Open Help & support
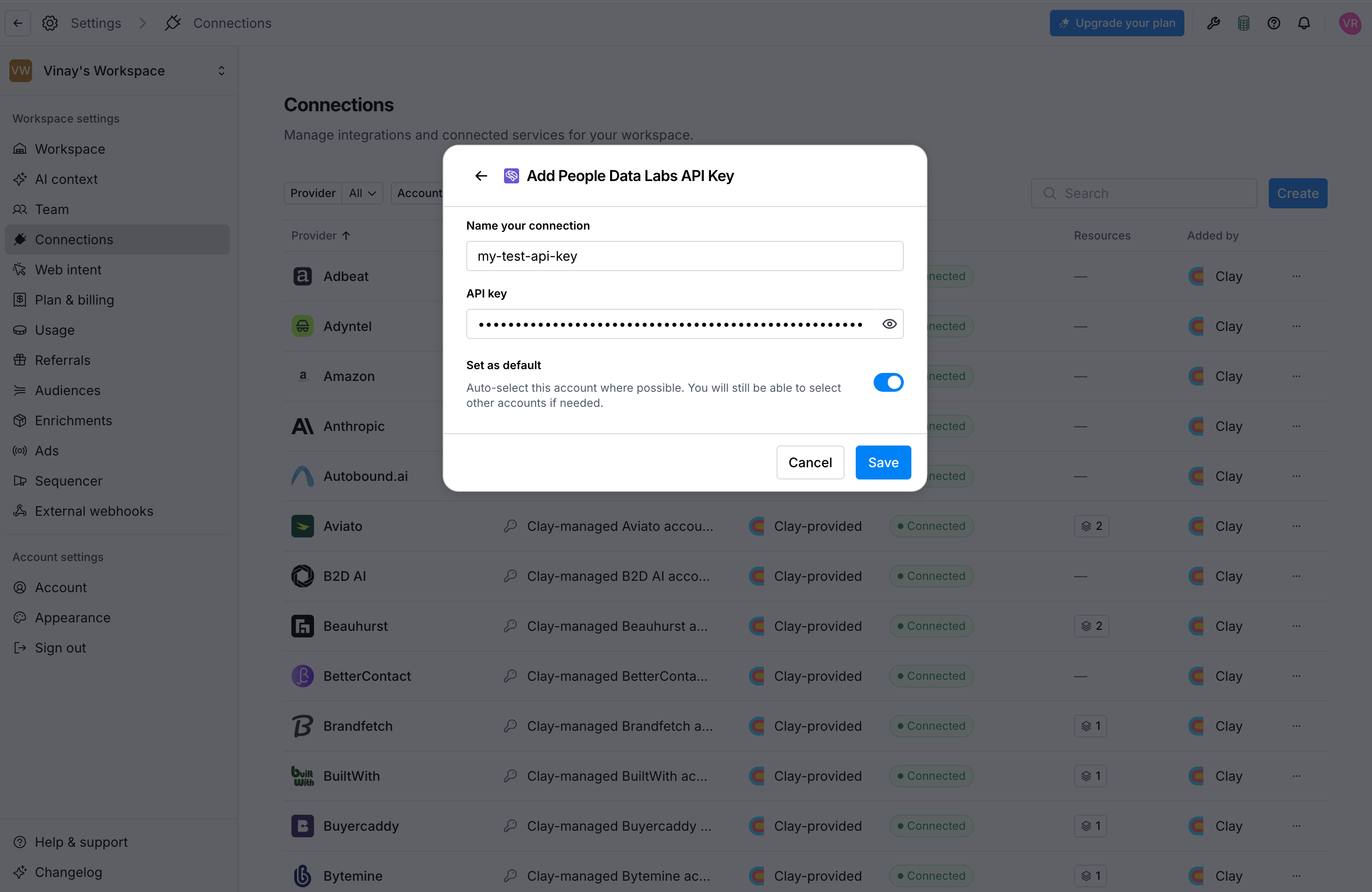The height and width of the screenshot is (892, 1372). click(117, 842)
